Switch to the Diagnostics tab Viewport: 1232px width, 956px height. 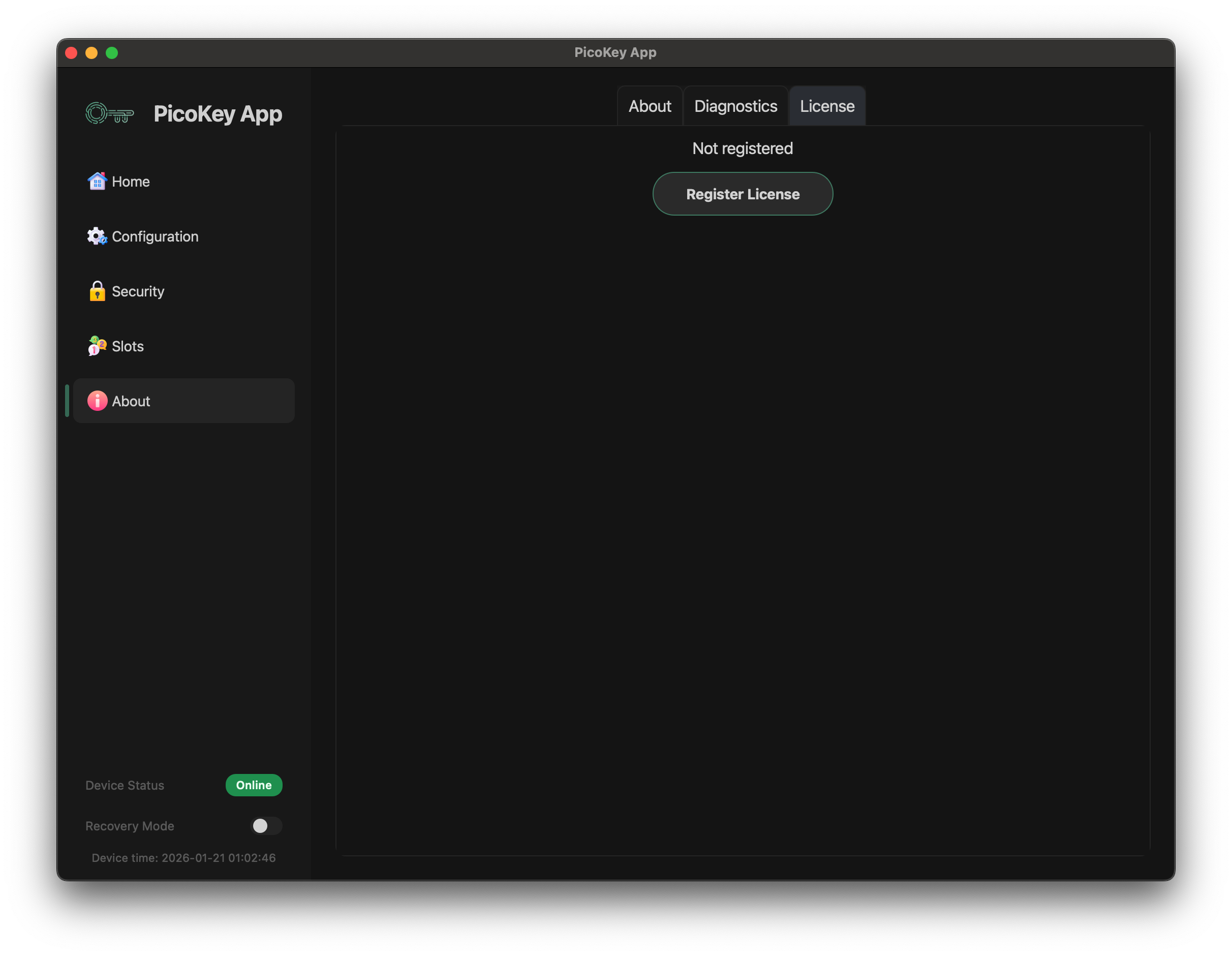pyautogui.click(x=735, y=106)
